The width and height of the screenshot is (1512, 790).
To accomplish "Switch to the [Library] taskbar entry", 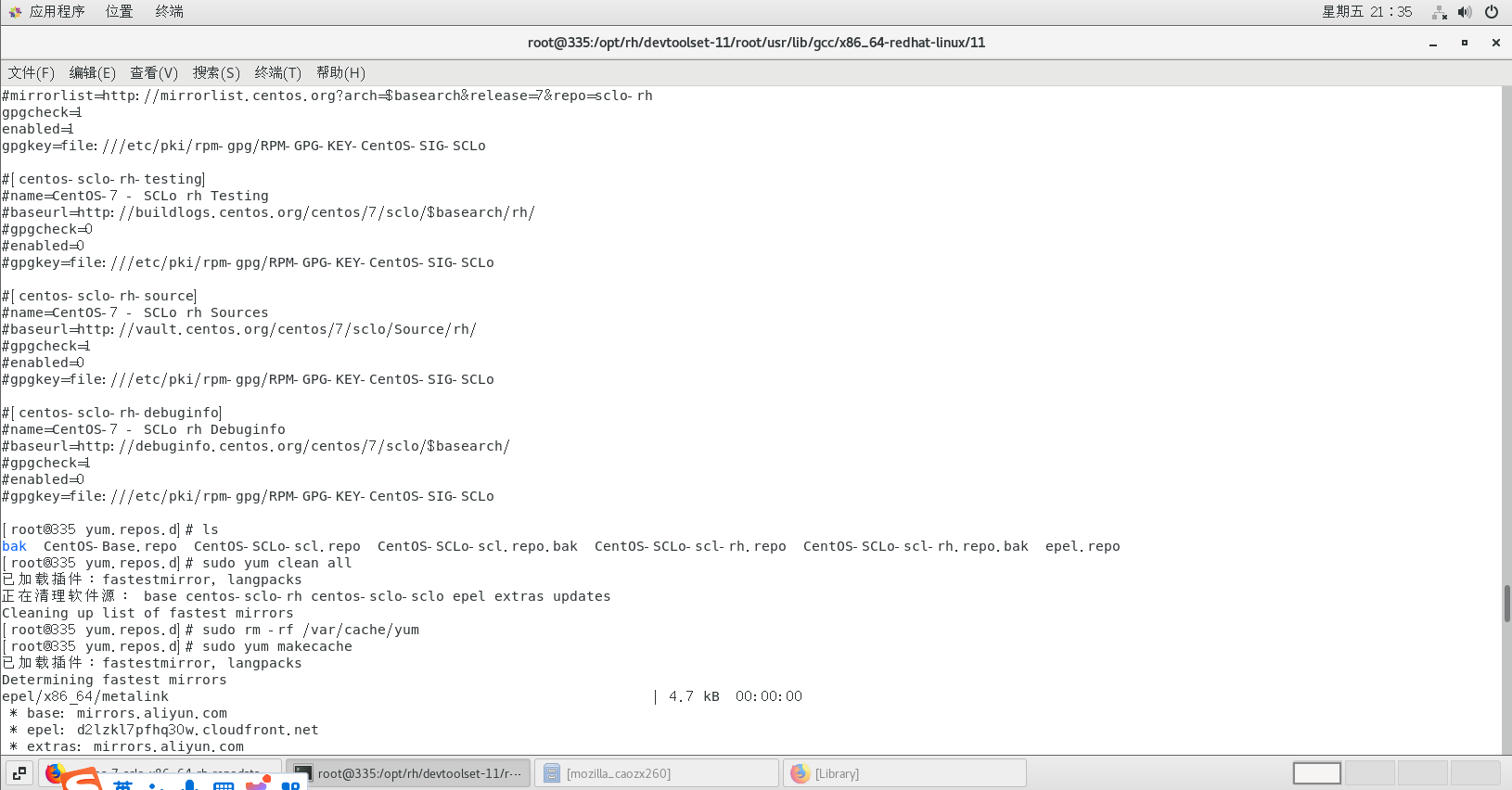I will (905, 772).
